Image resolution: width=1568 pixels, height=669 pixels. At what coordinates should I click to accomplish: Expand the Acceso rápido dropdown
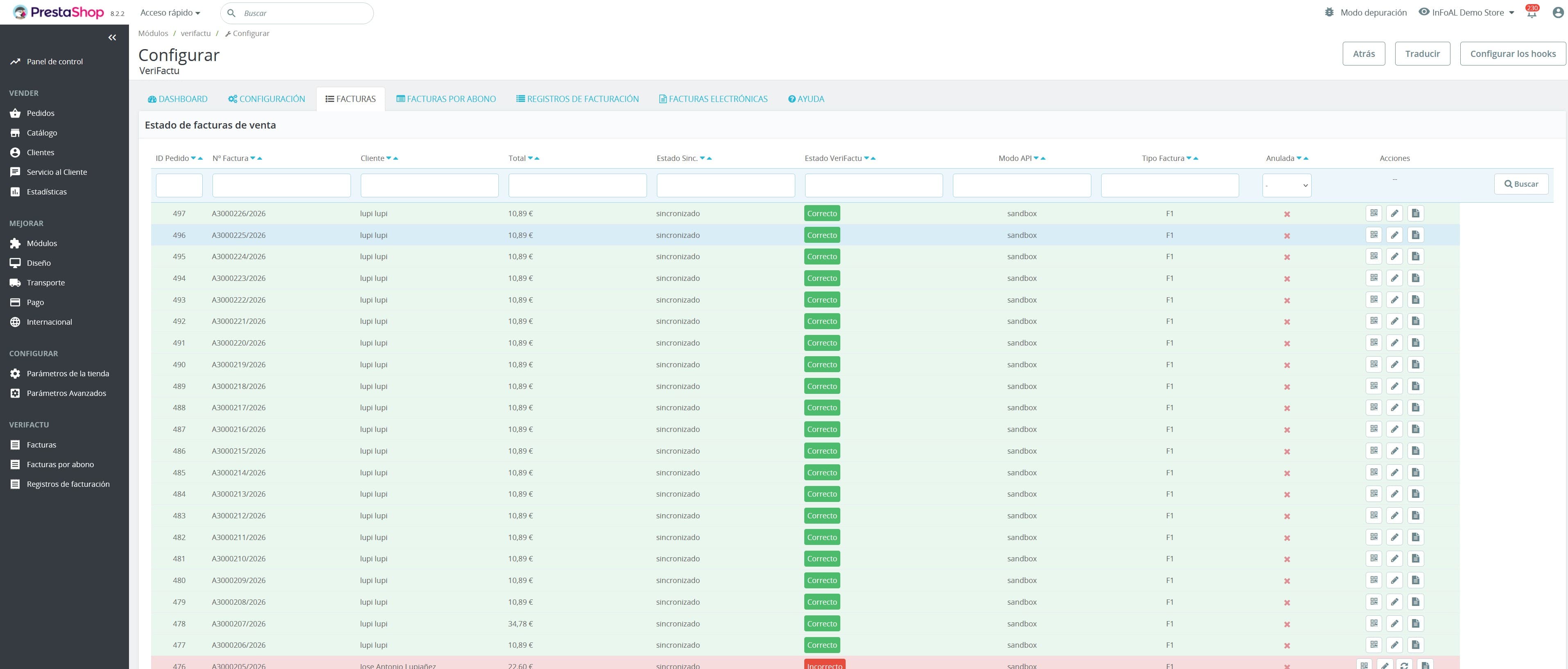pyautogui.click(x=170, y=12)
